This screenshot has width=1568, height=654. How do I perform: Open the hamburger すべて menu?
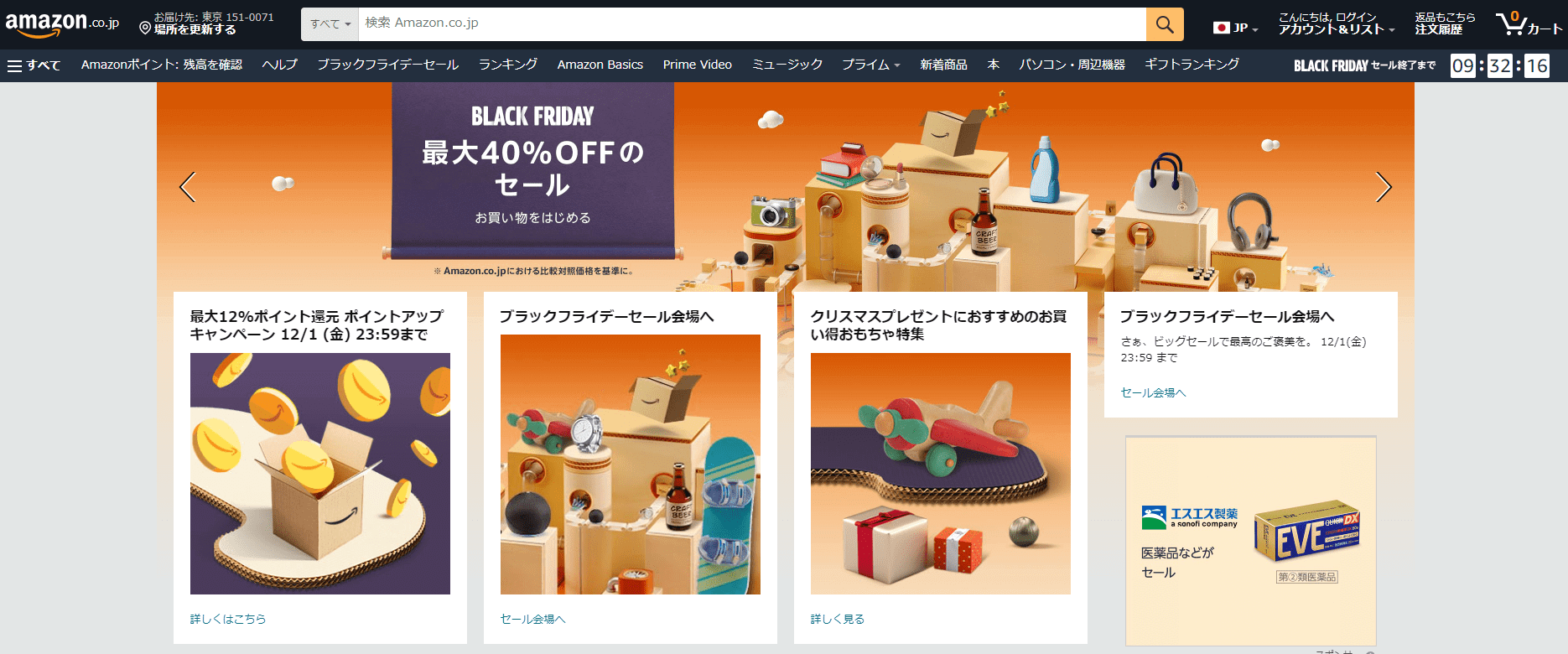[x=34, y=65]
